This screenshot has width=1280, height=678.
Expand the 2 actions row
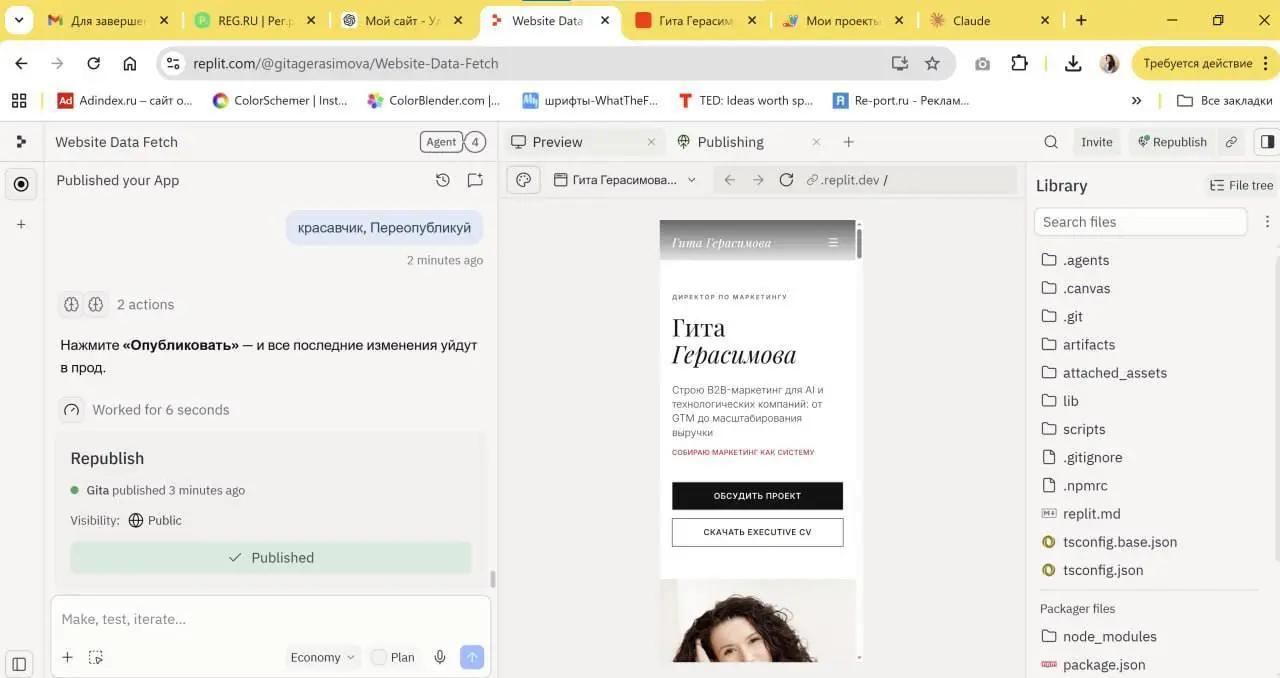[117, 304]
